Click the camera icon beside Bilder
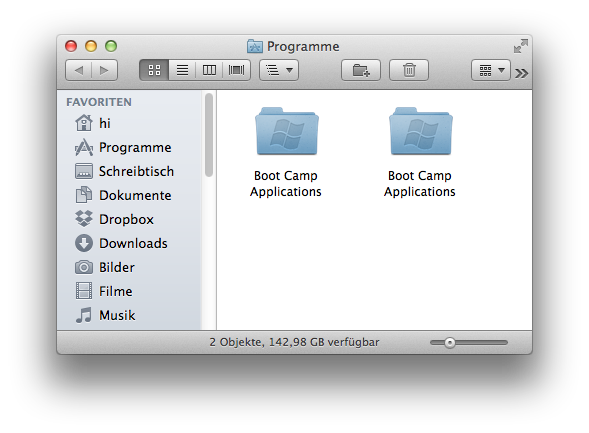589x433 pixels. 84,267
